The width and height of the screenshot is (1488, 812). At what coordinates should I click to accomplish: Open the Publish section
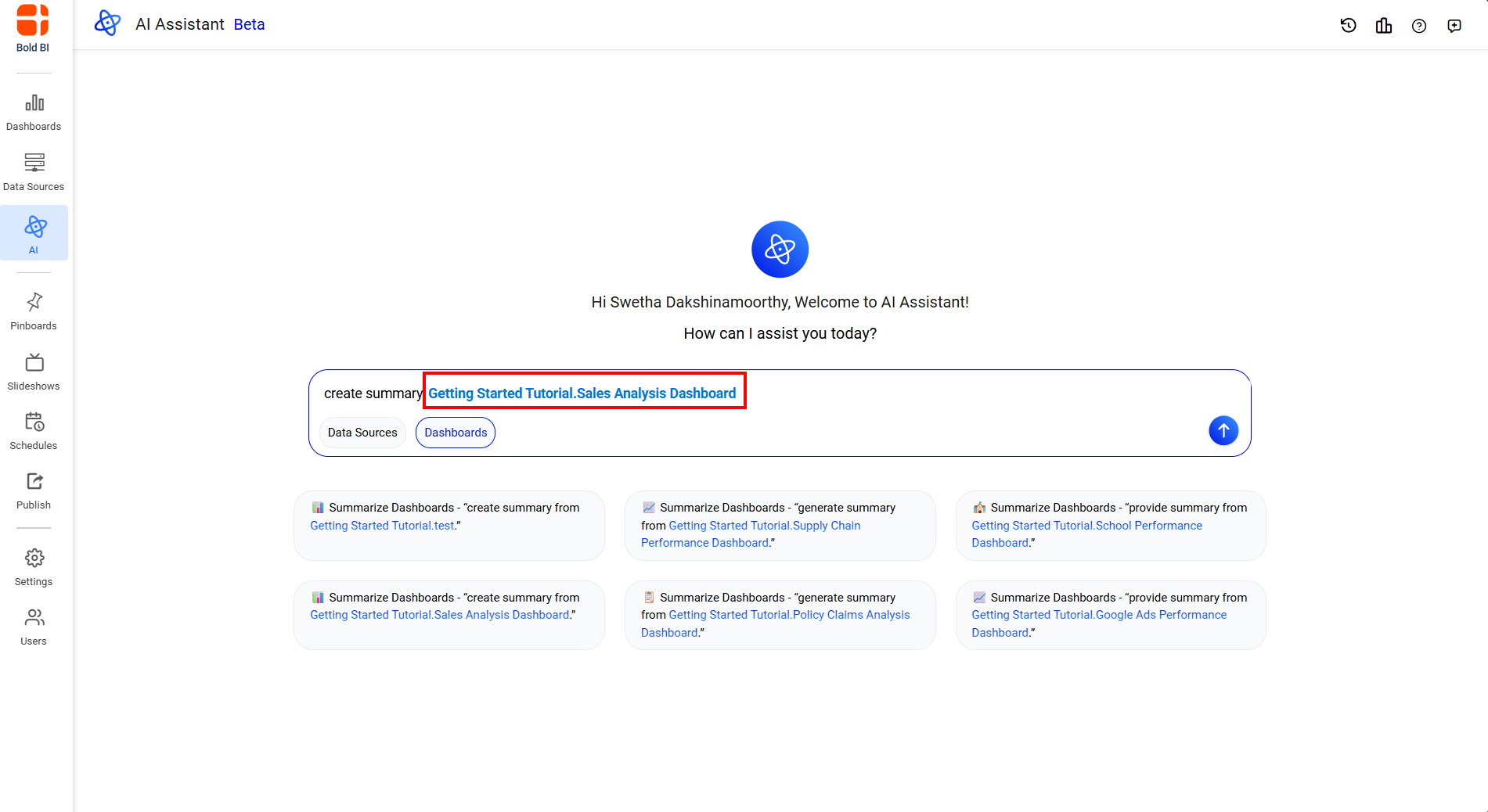pyautogui.click(x=34, y=490)
